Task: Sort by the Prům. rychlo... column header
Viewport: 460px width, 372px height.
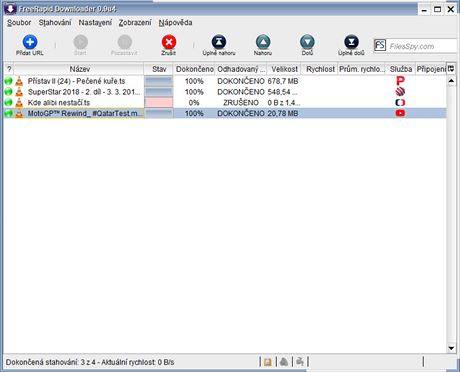Action: [362, 69]
